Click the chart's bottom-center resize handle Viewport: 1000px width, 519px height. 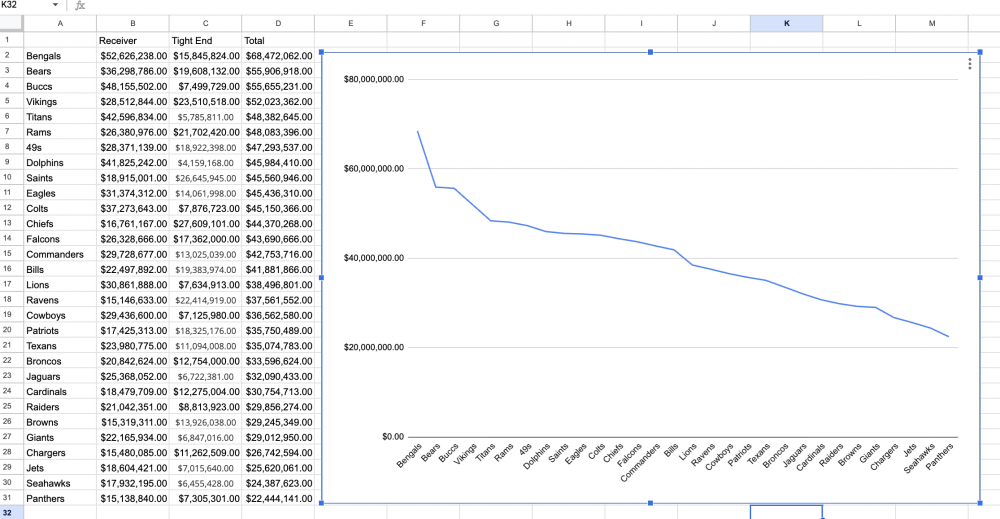click(651, 503)
